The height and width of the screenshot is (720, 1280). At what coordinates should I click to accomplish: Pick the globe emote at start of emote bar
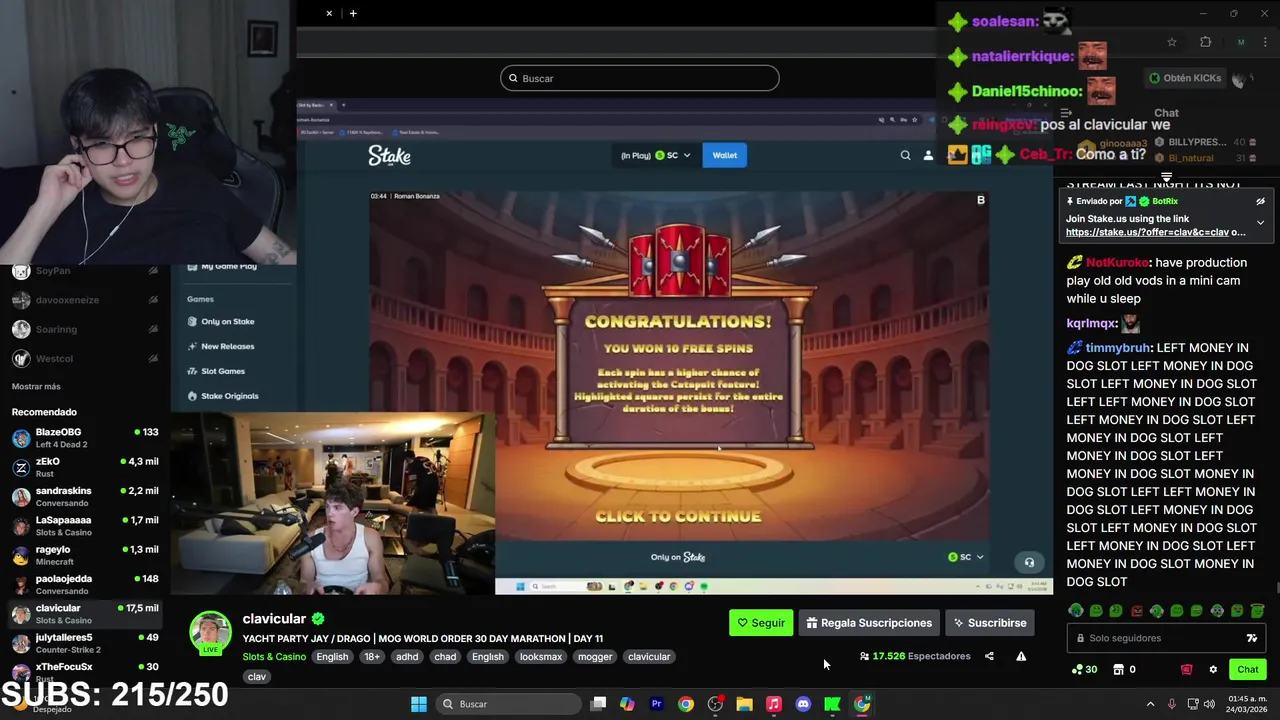coord(1076,610)
